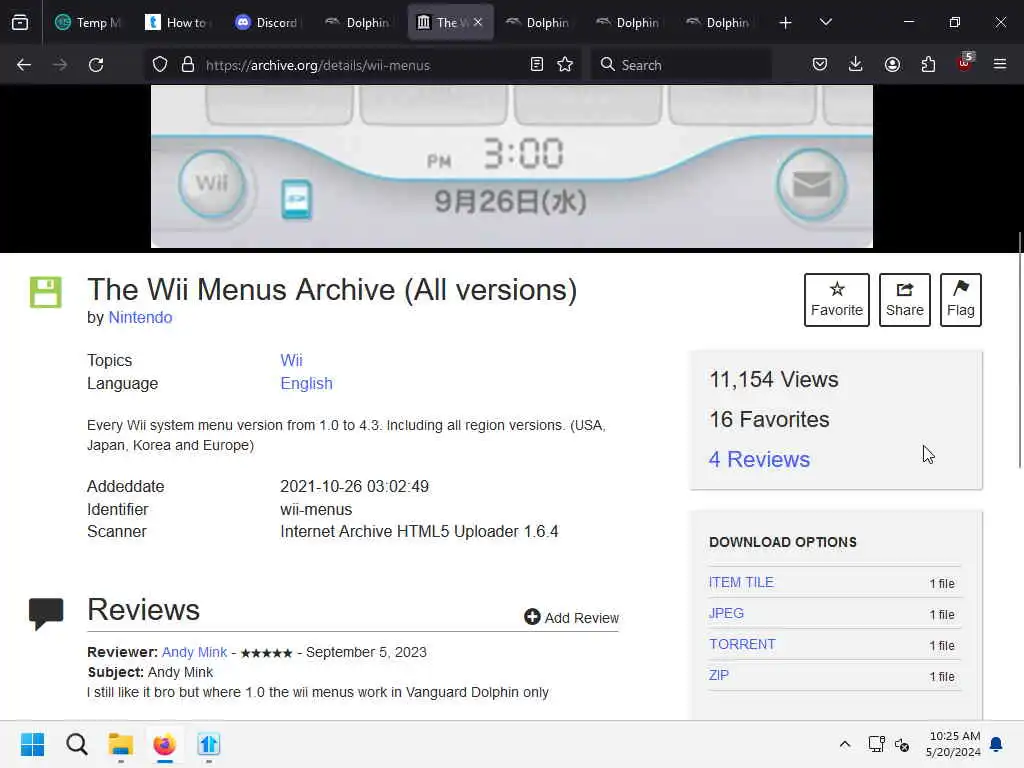Click the mail envelope button in the image
1024x768 pixels.
coord(811,185)
